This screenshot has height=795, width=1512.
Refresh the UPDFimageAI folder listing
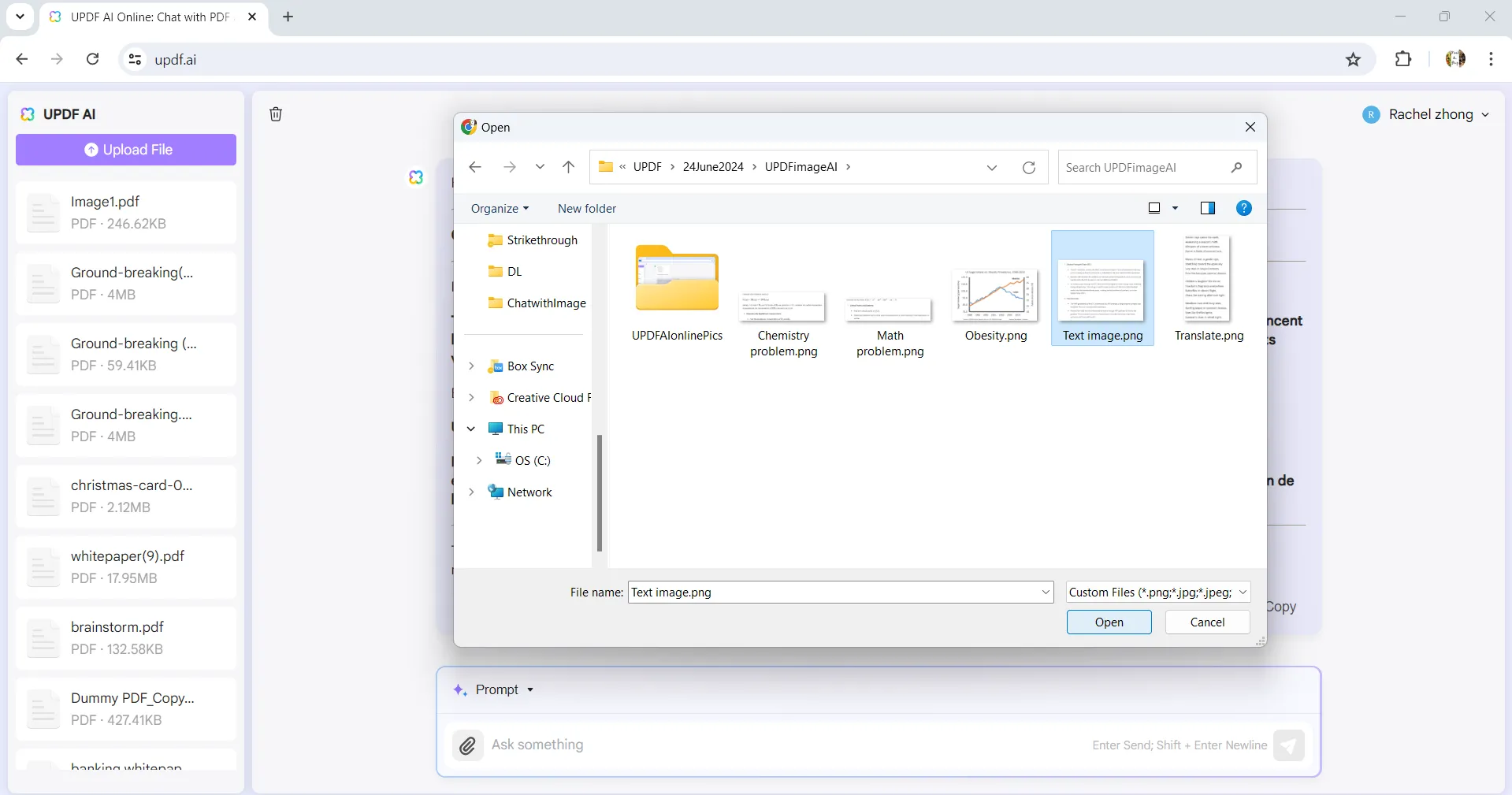pos(1029,167)
